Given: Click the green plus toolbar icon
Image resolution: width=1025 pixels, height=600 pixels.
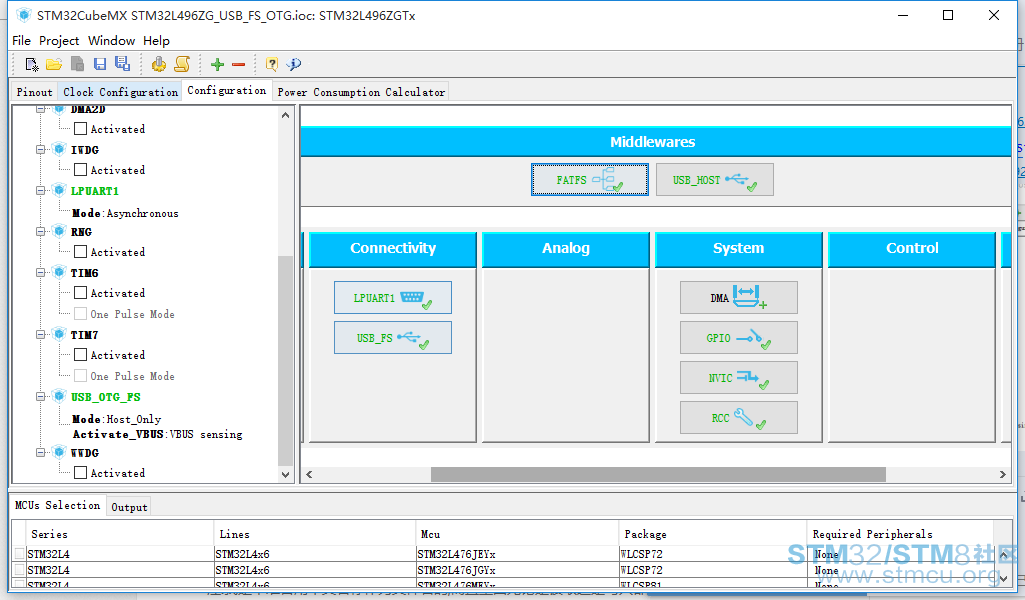Looking at the screenshot, I should [217, 64].
